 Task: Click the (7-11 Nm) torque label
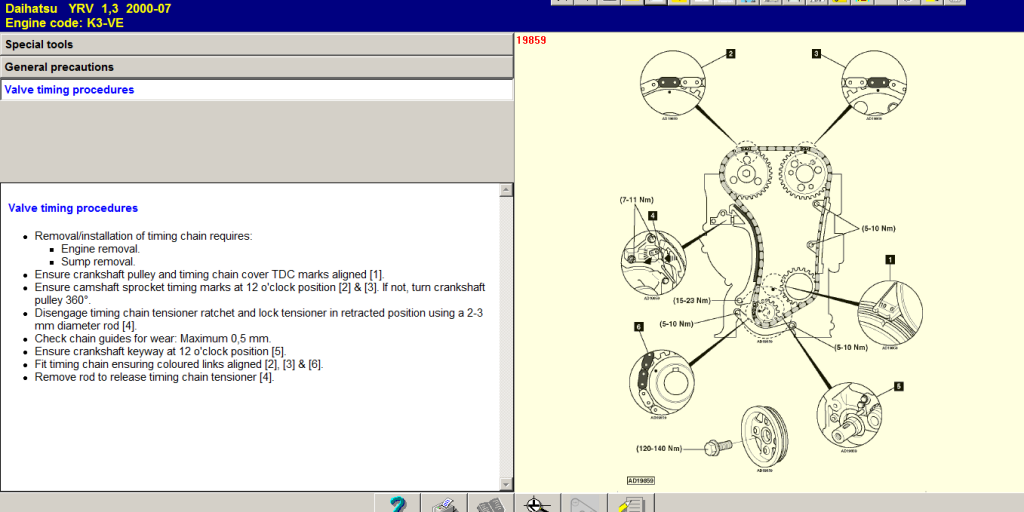pos(636,200)
